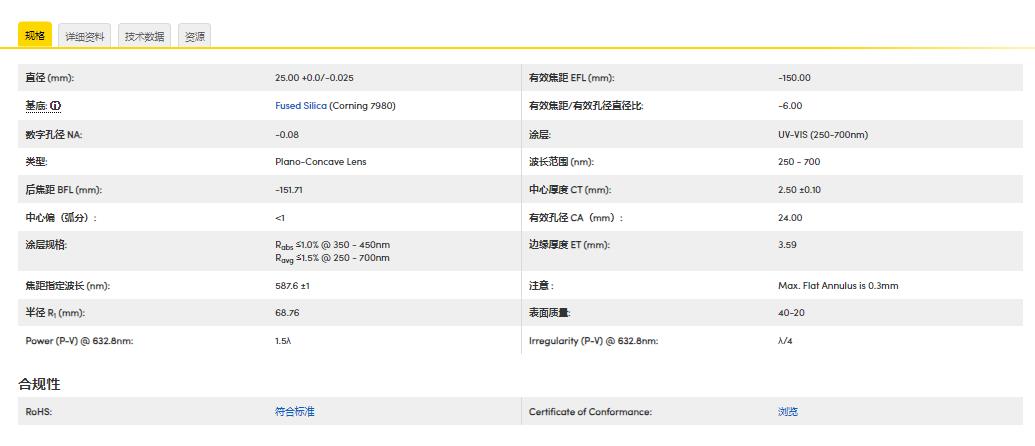
Task: Open the 浏览 Certificate of Conformance link
Action: pyautogui.click(x=788, y=412)
